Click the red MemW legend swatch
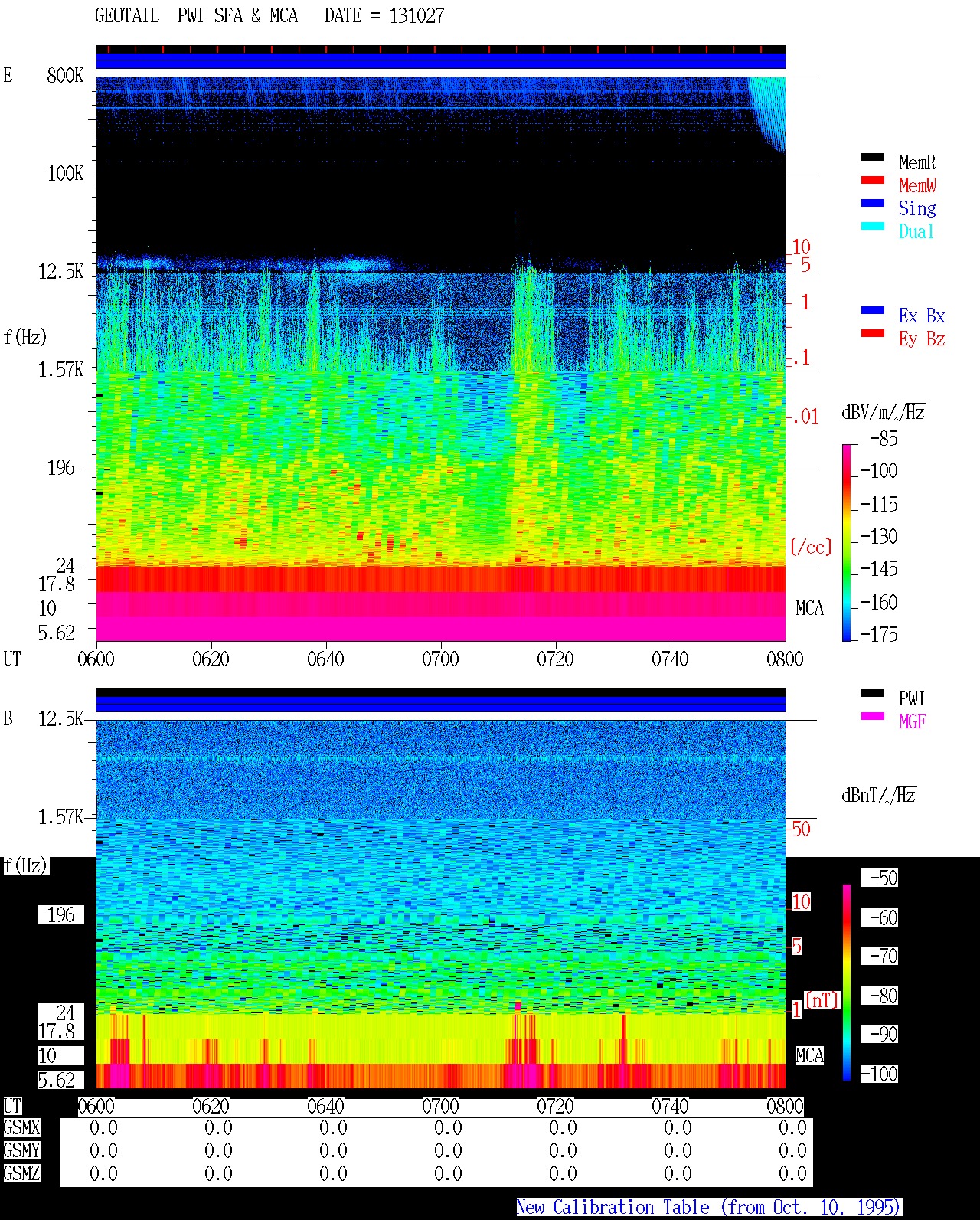The width and height of the screenshot is (980, 1220). coord(873,181)
